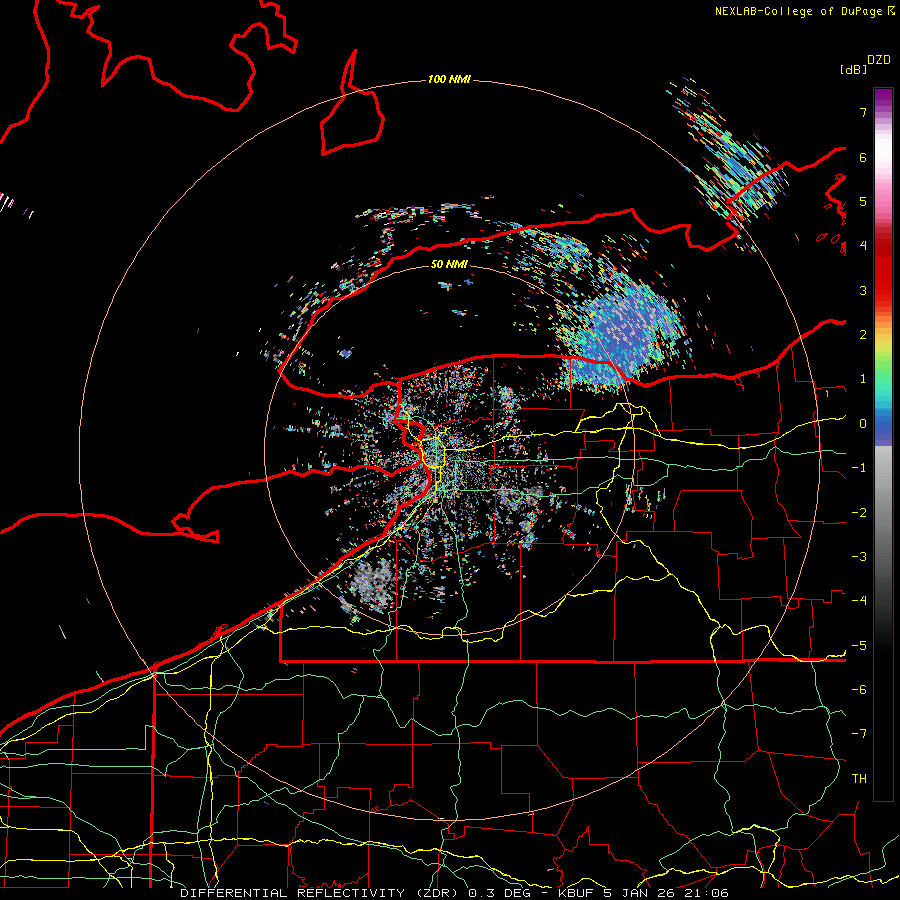
Task: Click the 0 dB legend tick label
Action: point(863,424)
